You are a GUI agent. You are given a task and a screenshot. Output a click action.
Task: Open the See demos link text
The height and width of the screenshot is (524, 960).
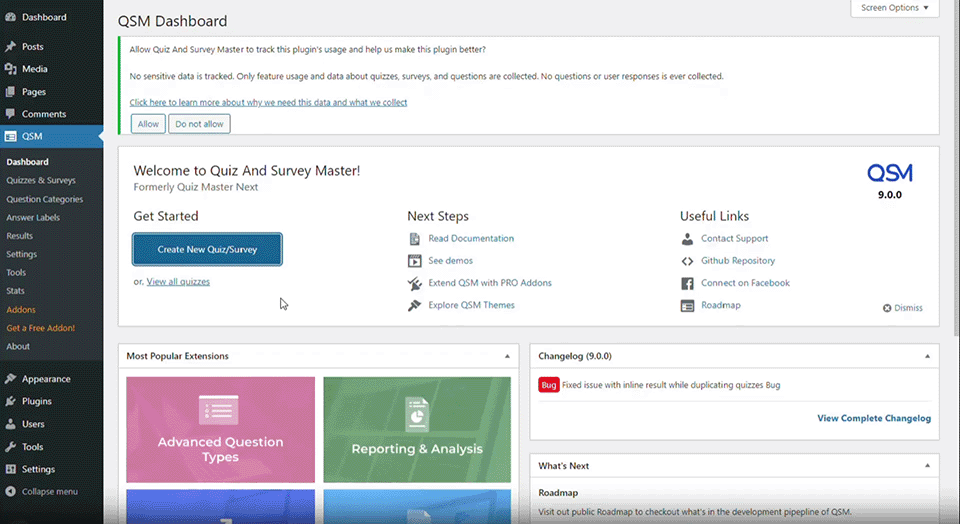[x=450, y=261]
